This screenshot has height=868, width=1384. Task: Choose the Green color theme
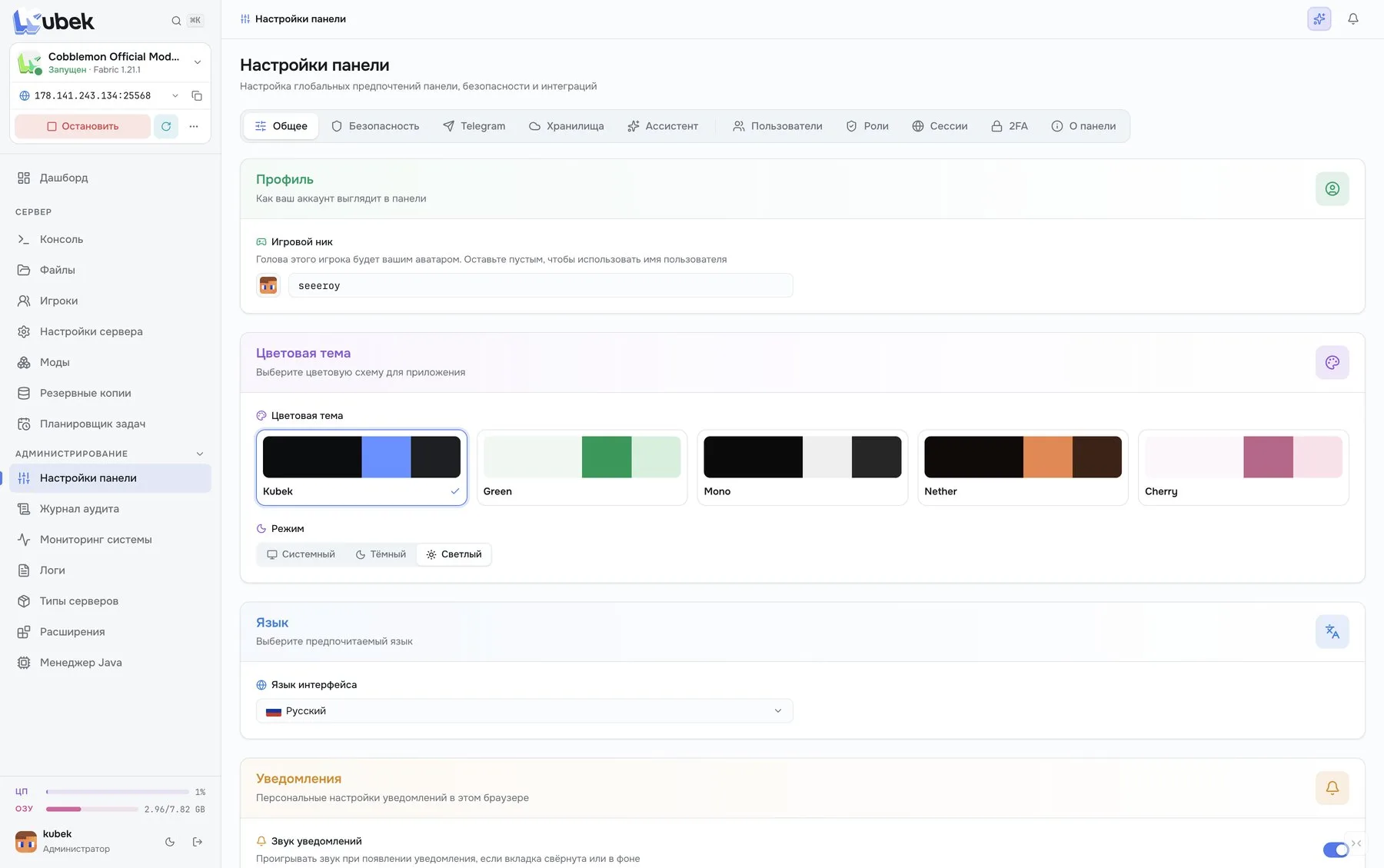582,467
